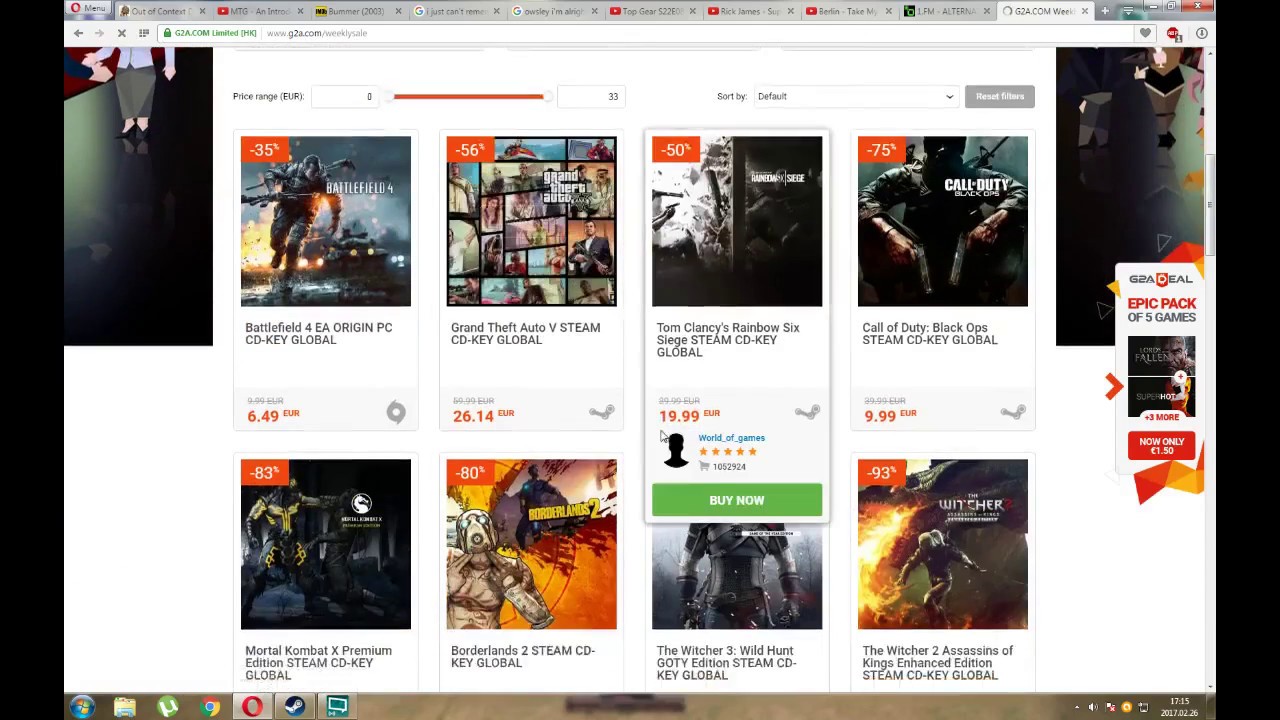Click the seller five-star rating
This screenshot has width=1280, height=720.
point(727,452)
